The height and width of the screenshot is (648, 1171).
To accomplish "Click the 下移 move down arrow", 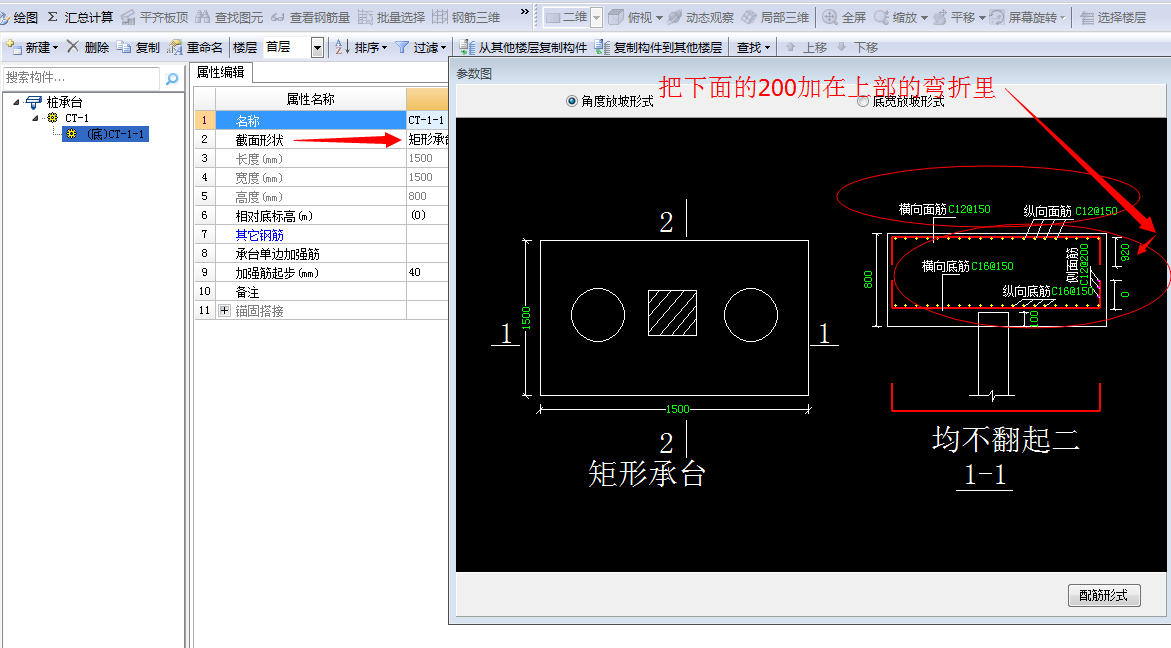I will click(842, 47).
